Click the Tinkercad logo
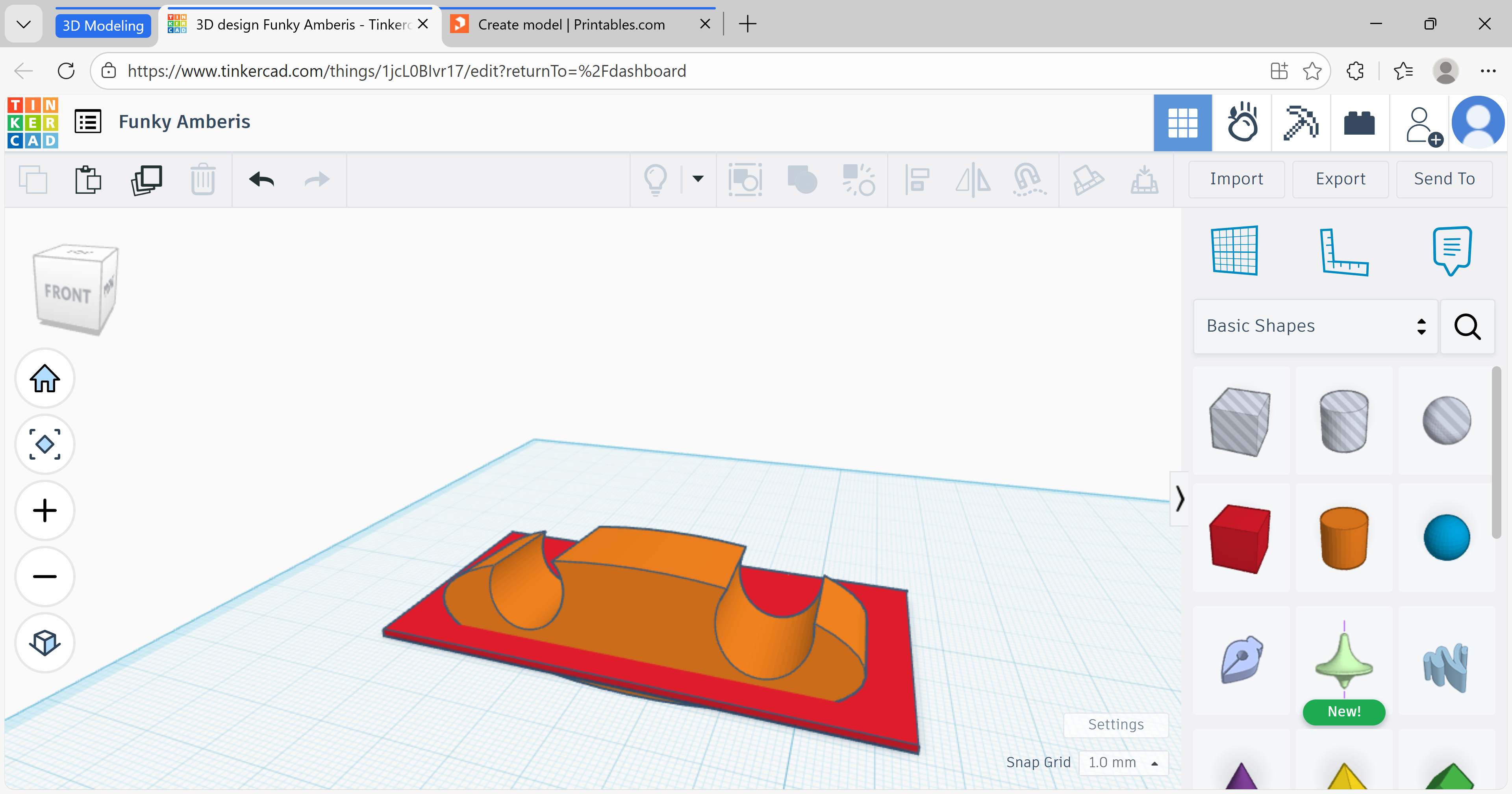 click(x=33, y=122)
